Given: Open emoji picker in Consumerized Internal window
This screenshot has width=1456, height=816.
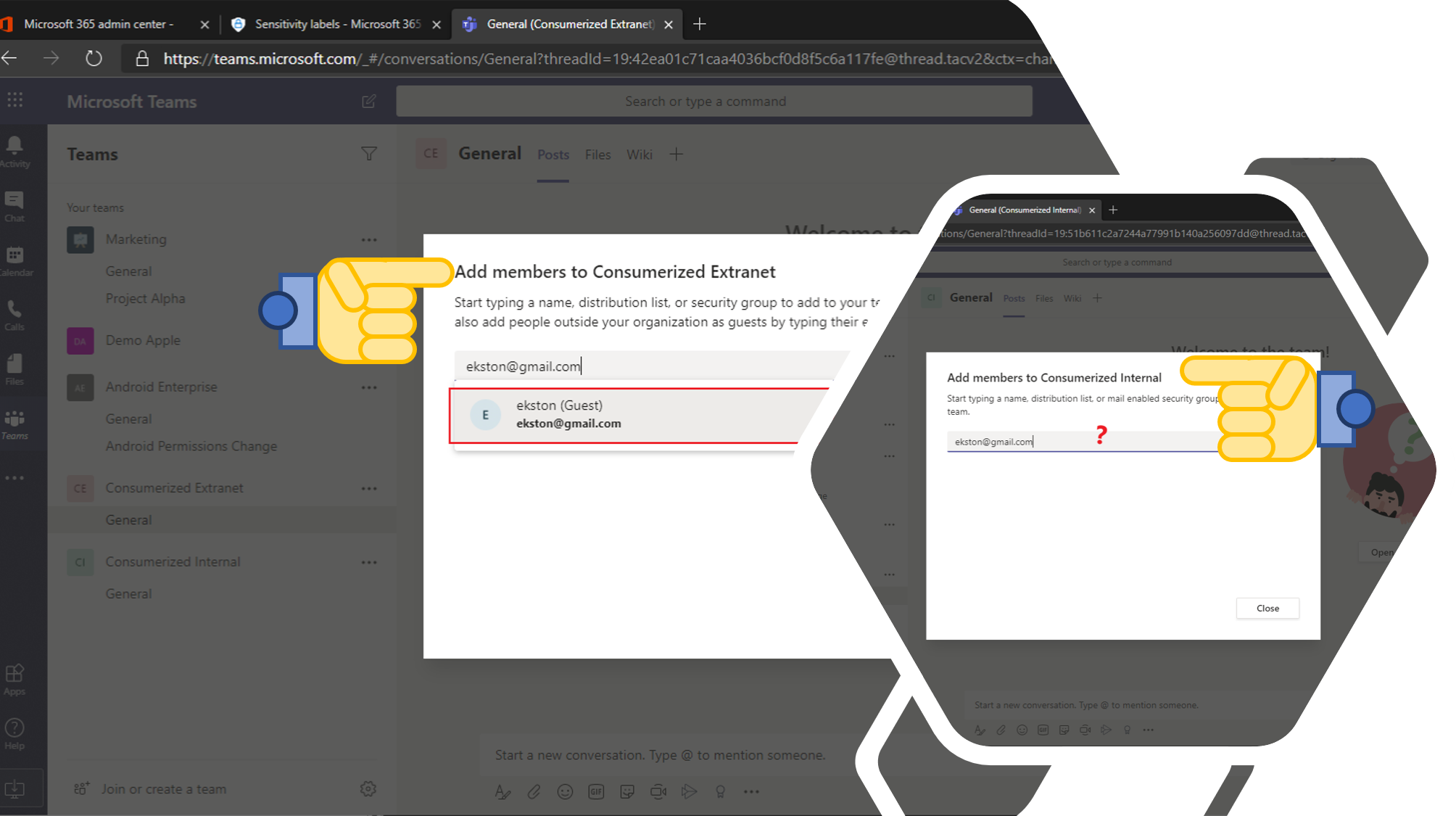Looking at the screenshot, I should 1022,730.
